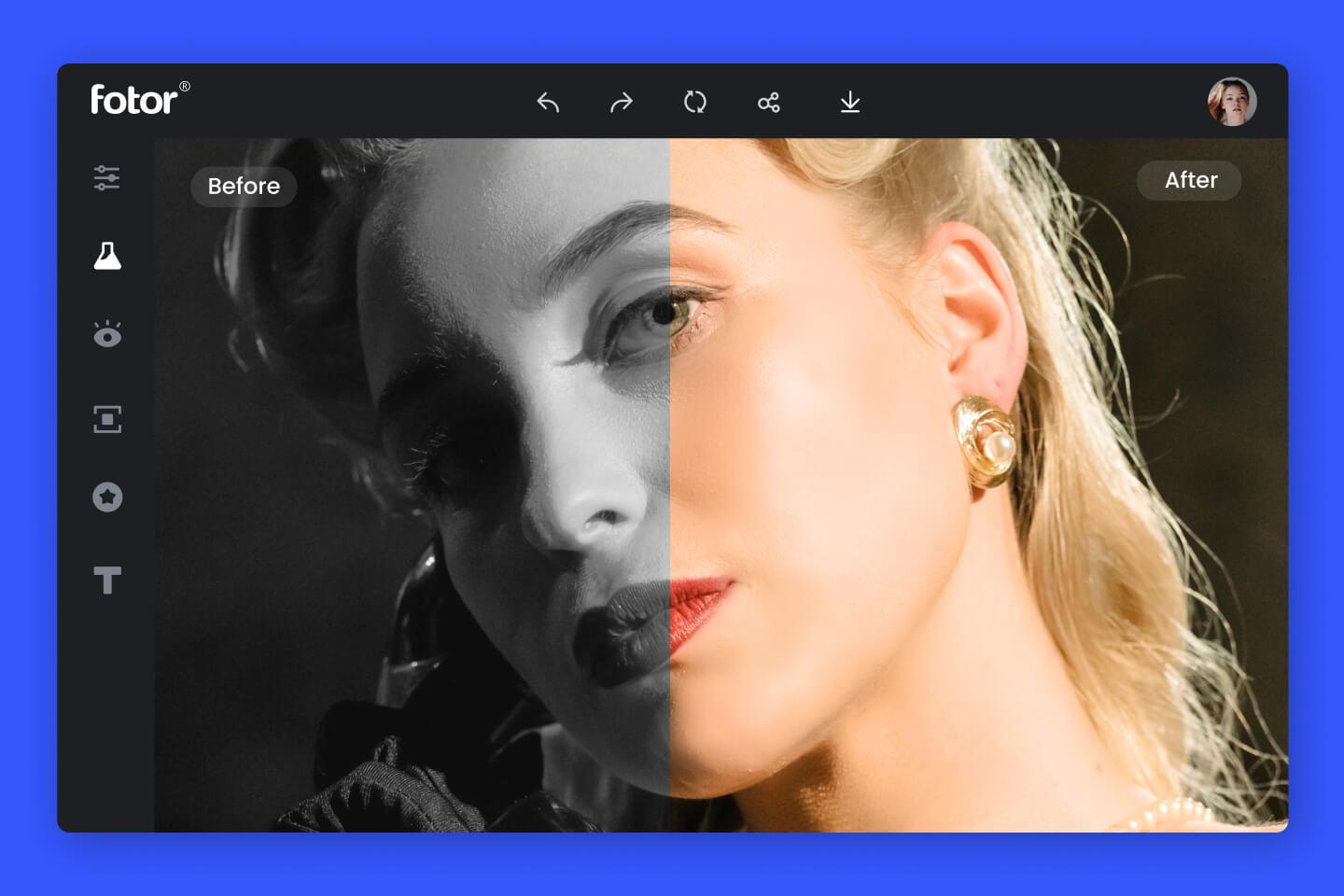Open the Adjust panel in the sidebar
The image size is (1344, 896).
106,177
